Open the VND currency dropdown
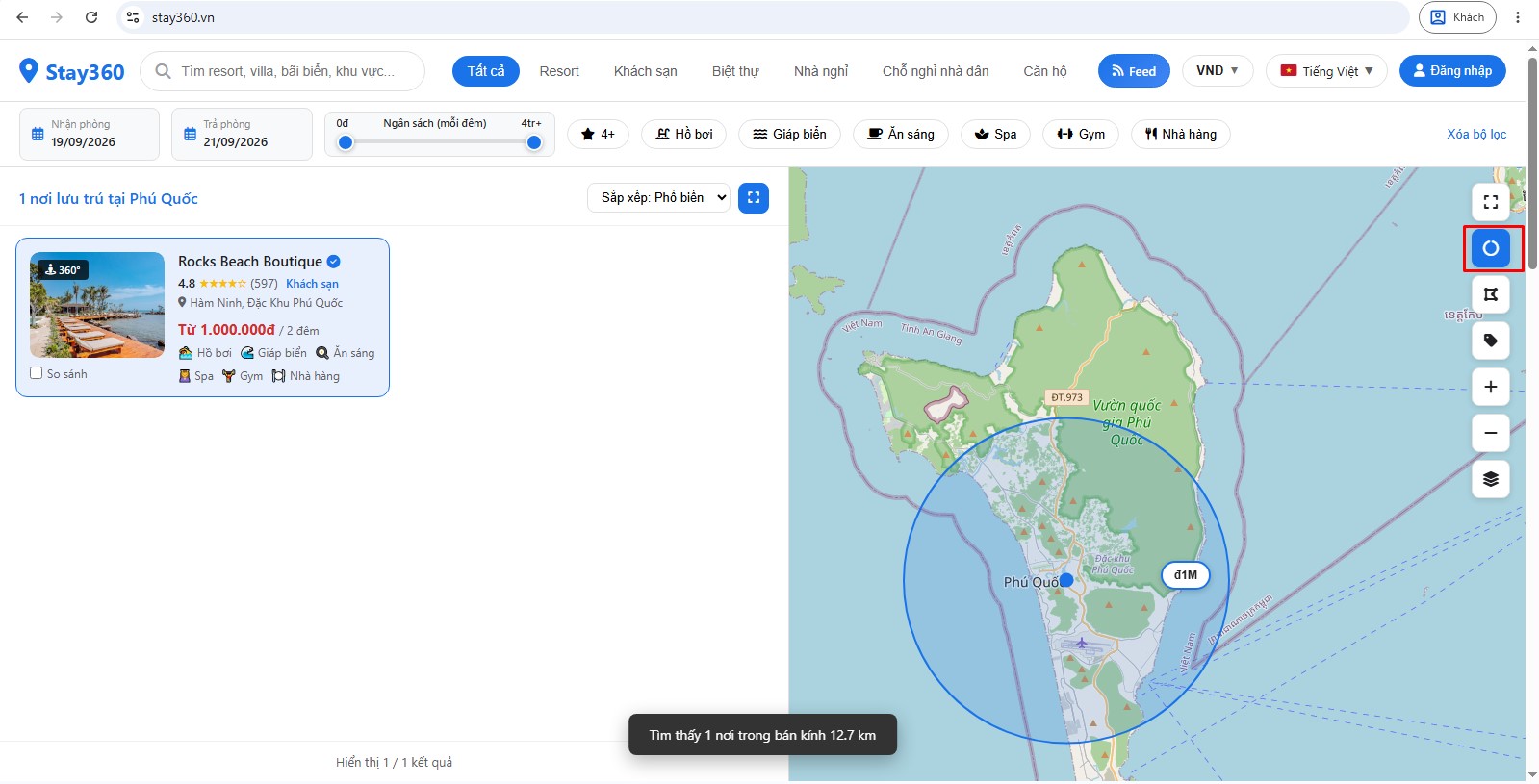Screen dimensions: 1539x784 click(1218, 71)
